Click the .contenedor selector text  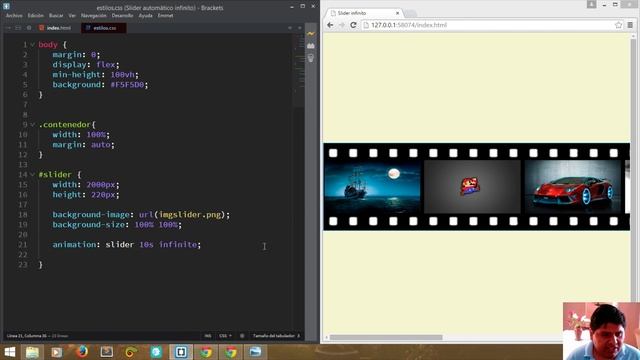[65, 124]
